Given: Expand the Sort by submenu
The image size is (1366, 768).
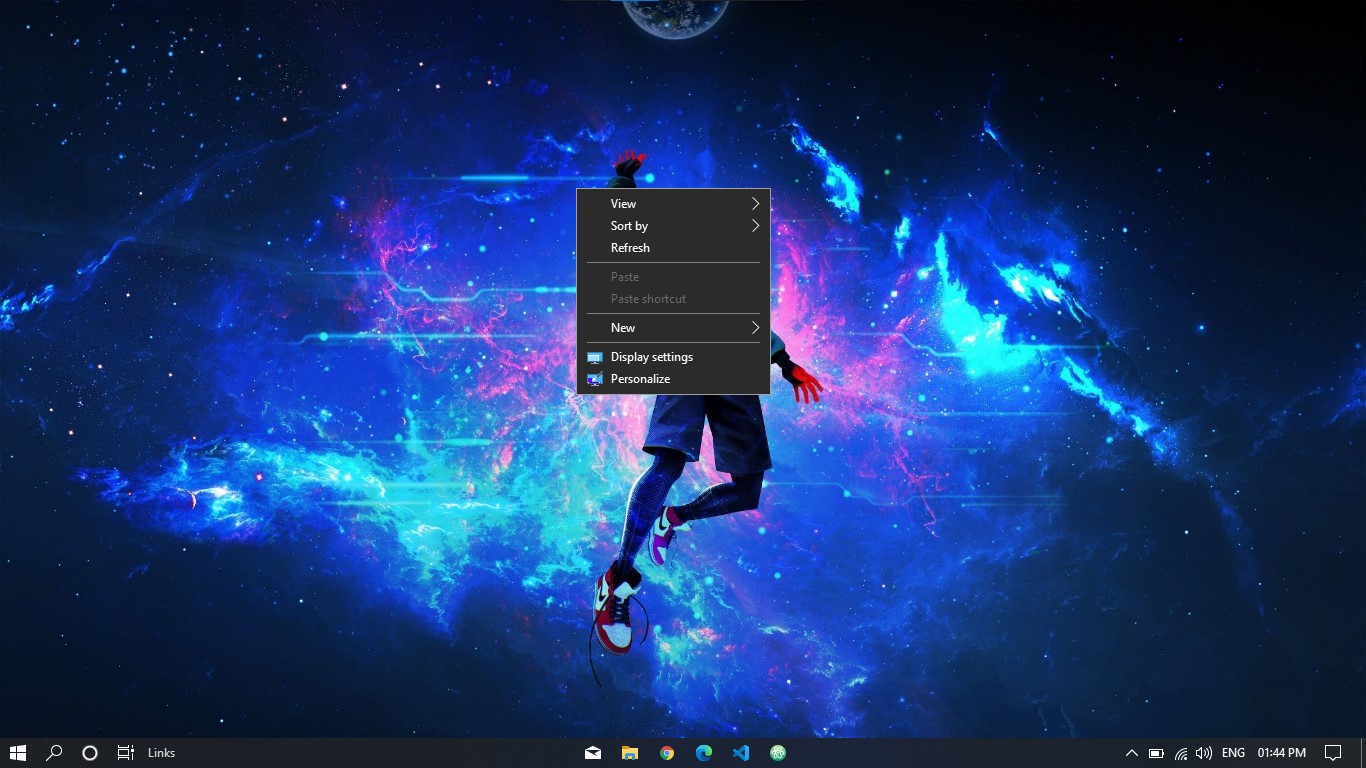Looking at the screenshot, I should click(x=673, y=226).
